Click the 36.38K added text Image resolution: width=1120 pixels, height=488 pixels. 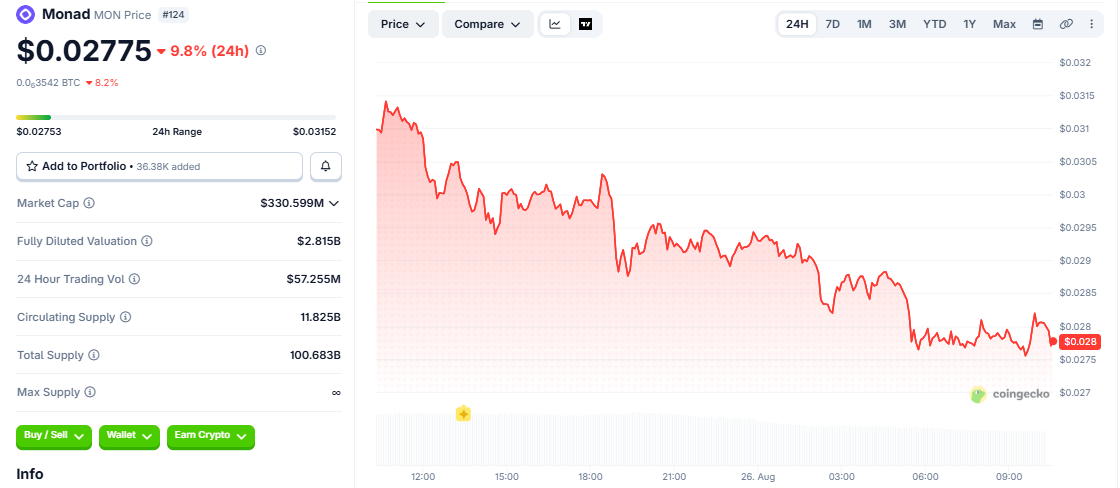click(168, 166)
